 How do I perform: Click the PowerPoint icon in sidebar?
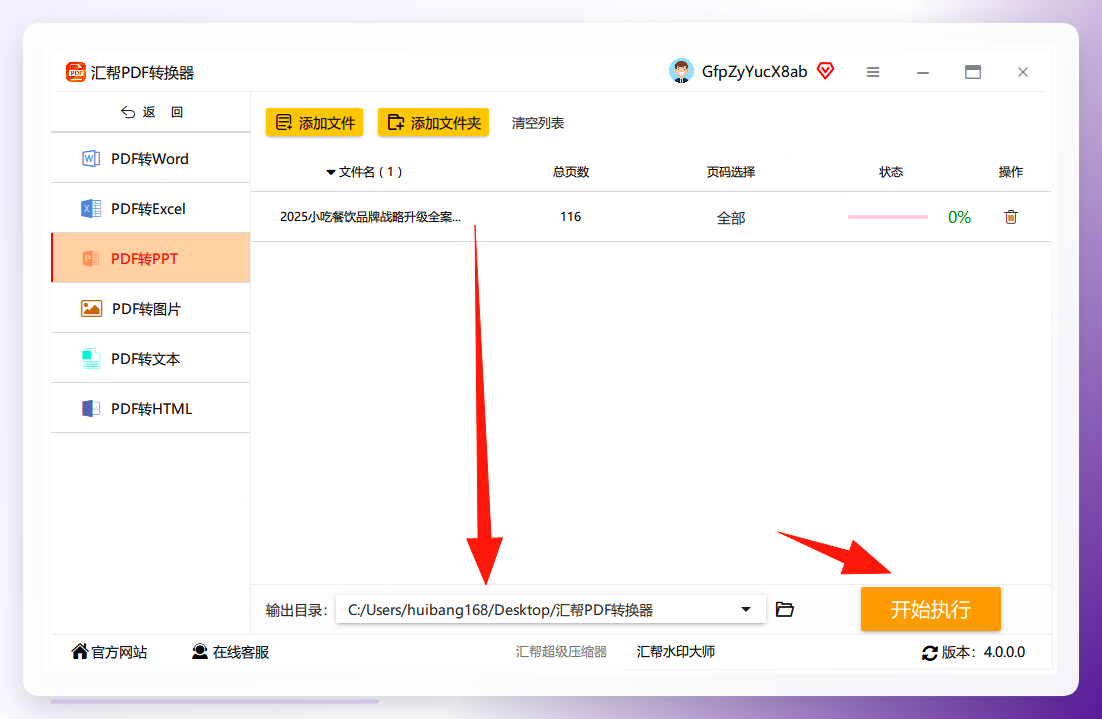(91, 259)
